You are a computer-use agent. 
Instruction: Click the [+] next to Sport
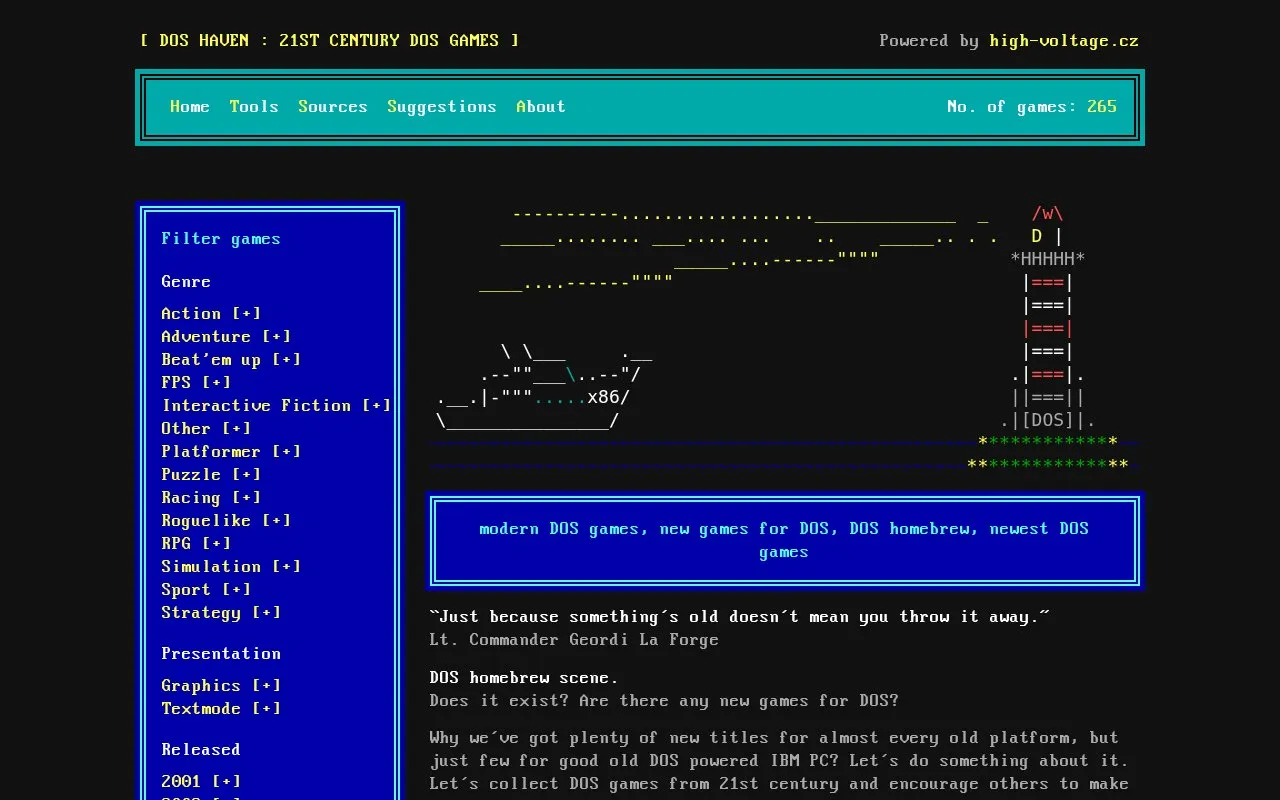coord(236,590)
